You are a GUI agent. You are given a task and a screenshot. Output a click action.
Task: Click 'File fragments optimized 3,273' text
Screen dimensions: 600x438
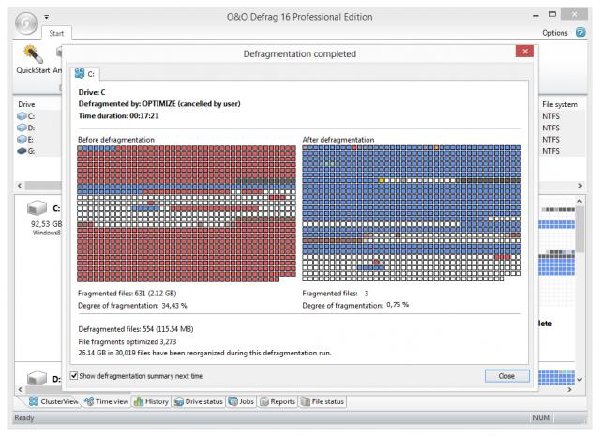(x=127, y=342)
